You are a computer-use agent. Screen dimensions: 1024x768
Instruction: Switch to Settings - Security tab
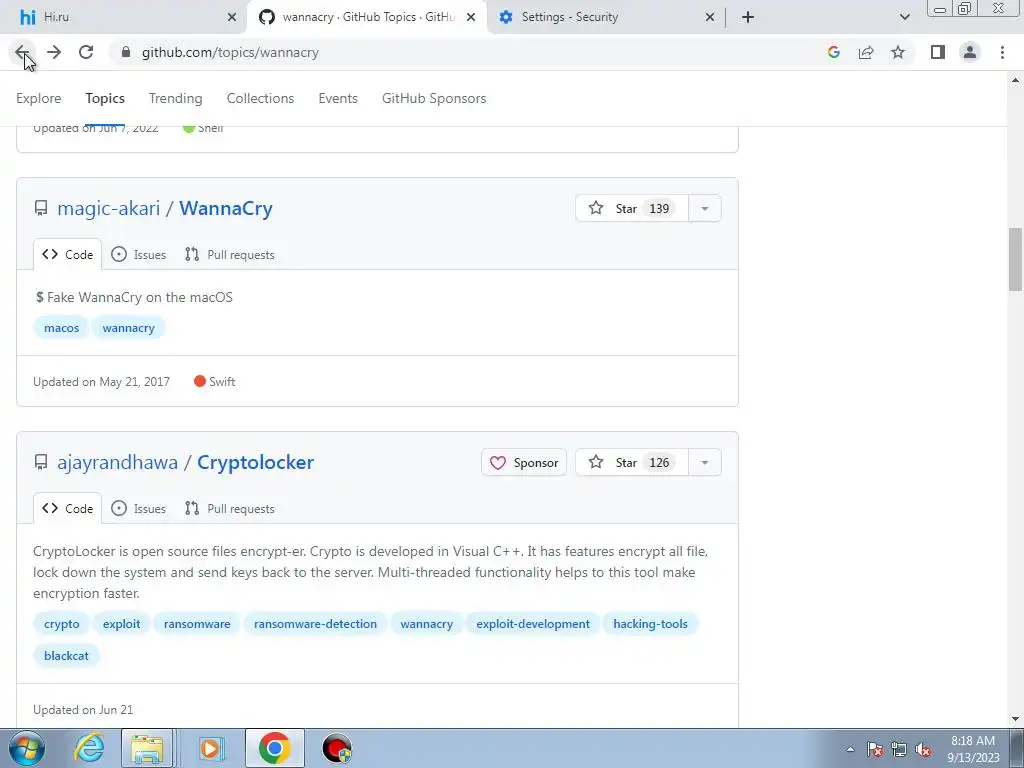coord(605,18)
